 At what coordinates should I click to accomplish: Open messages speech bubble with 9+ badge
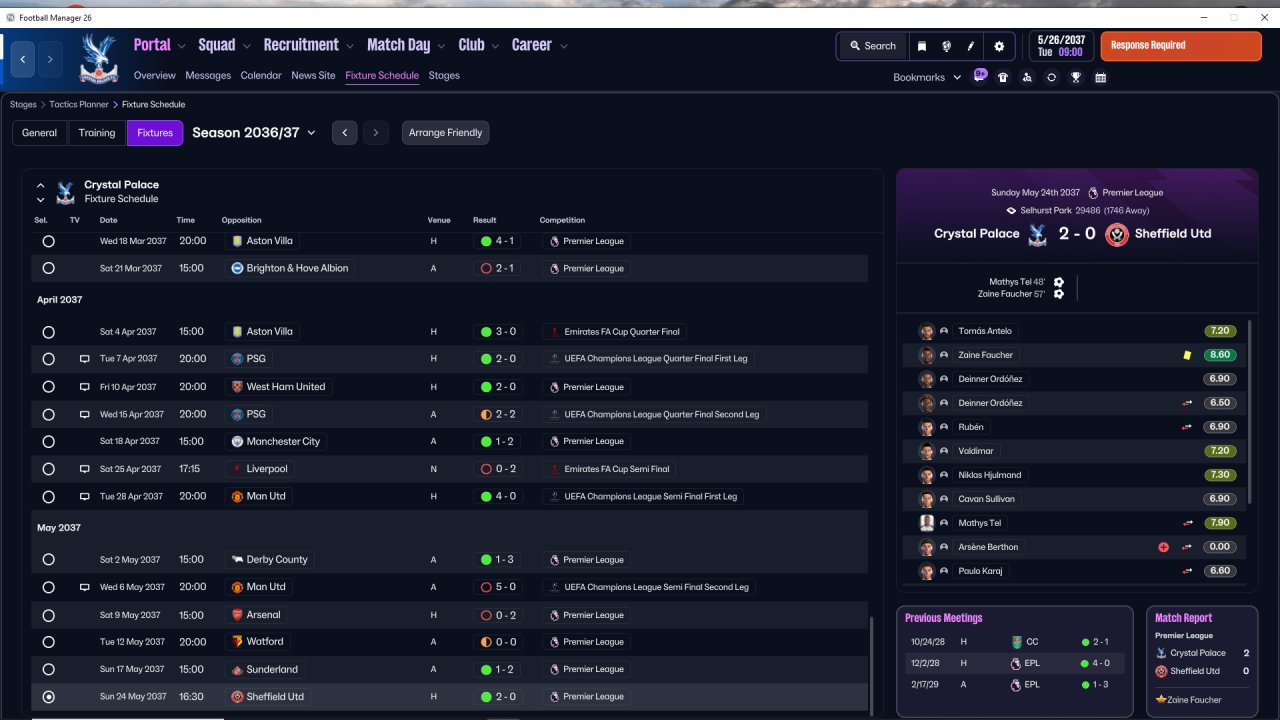pyautogui.click(x=980, y=76)
